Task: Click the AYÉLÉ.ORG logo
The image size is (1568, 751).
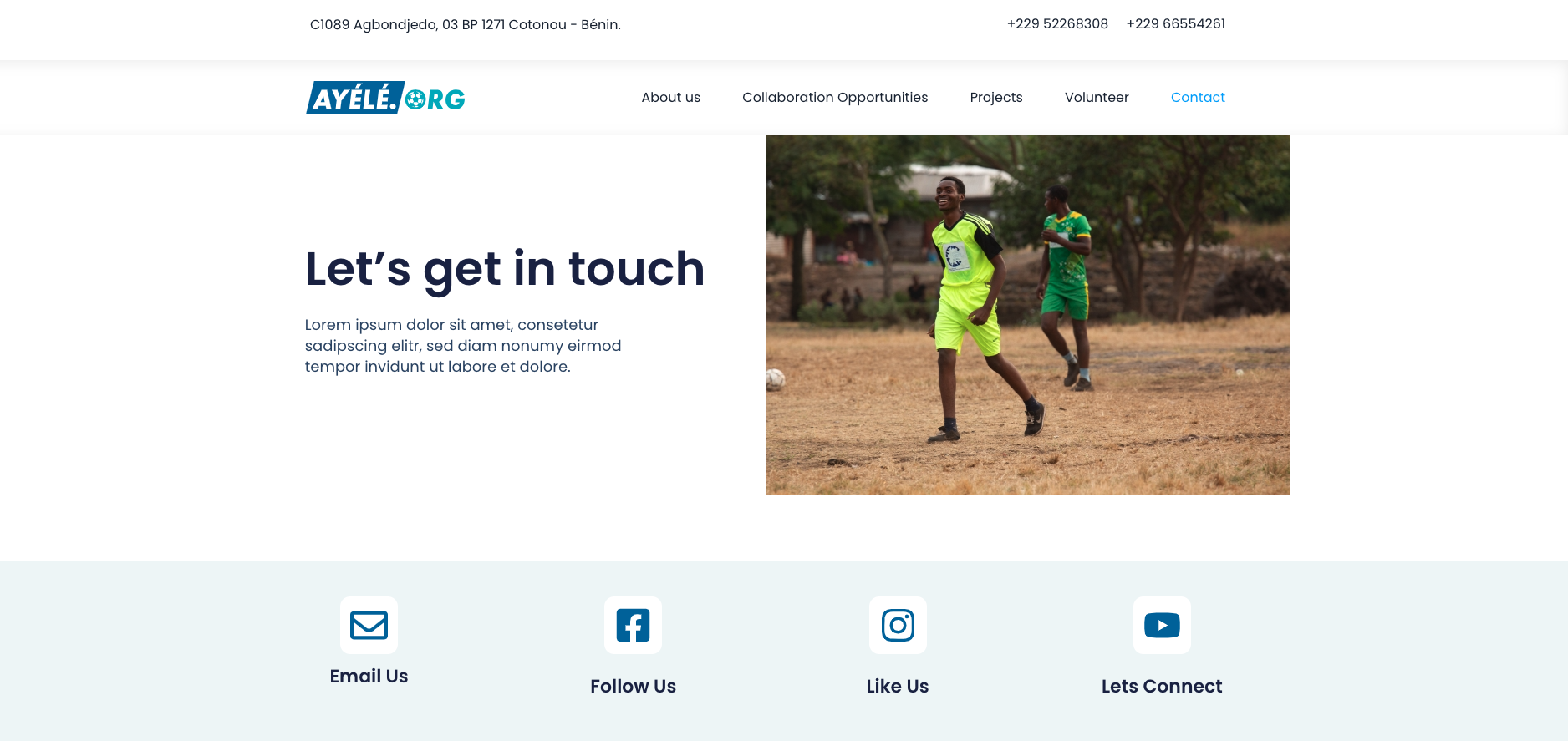Action: click(x=385, y=98)
